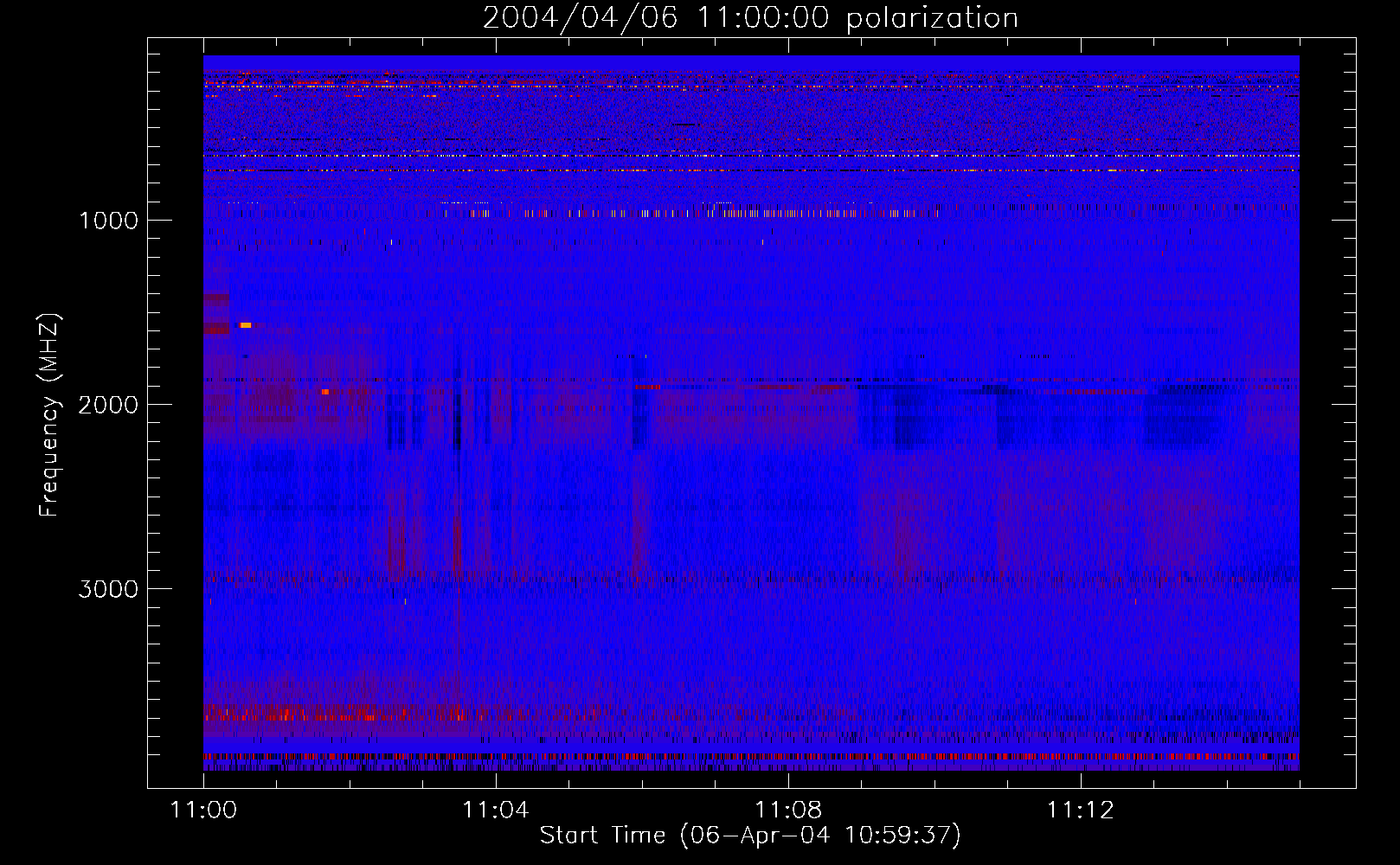The image size is (1400, 865).
Task: Click the 11:12 time tick label
Action: 1081,811
